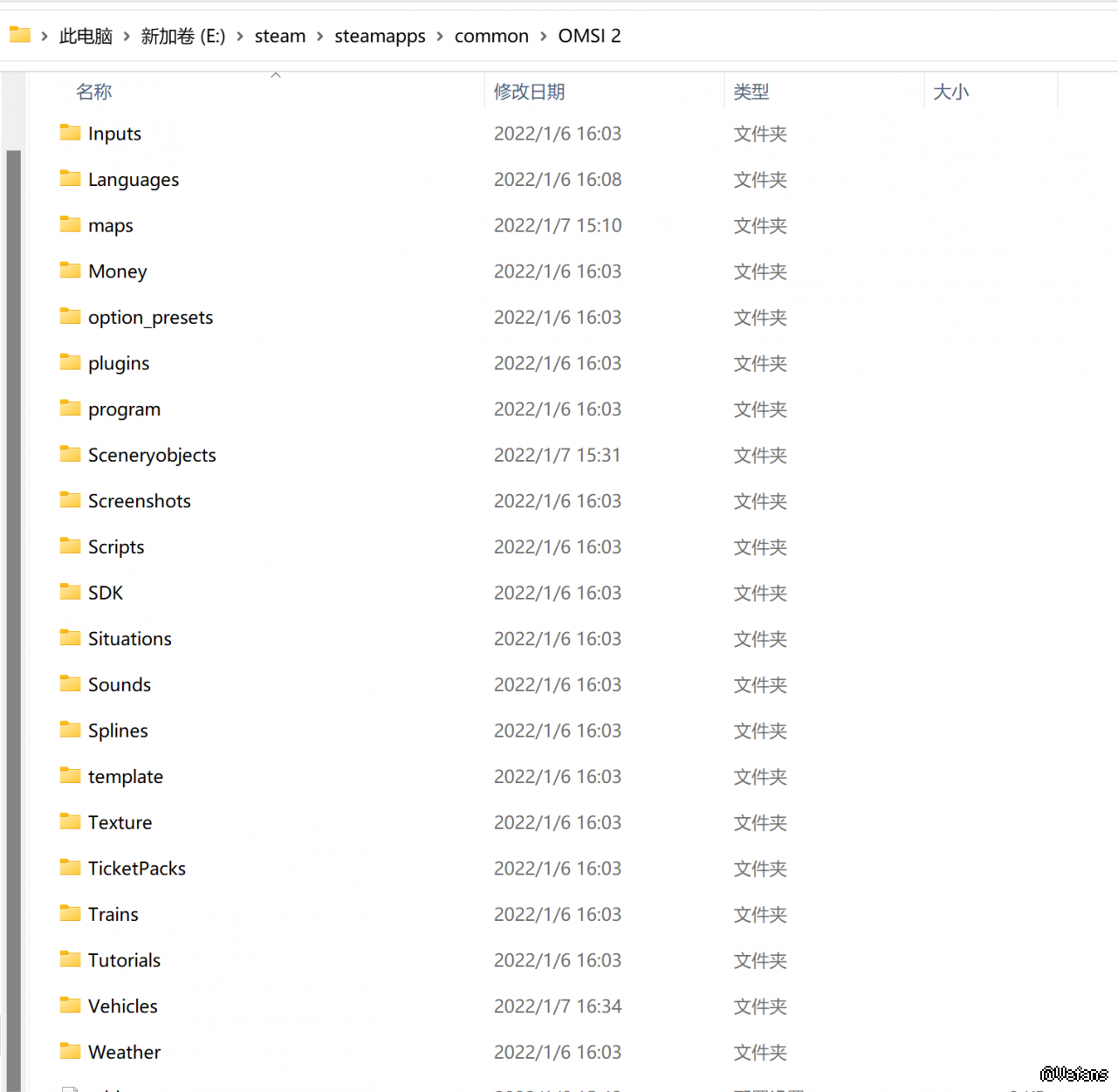Select the Languages folder icon
This screenshot has width=1118, height=1092.
70,179
